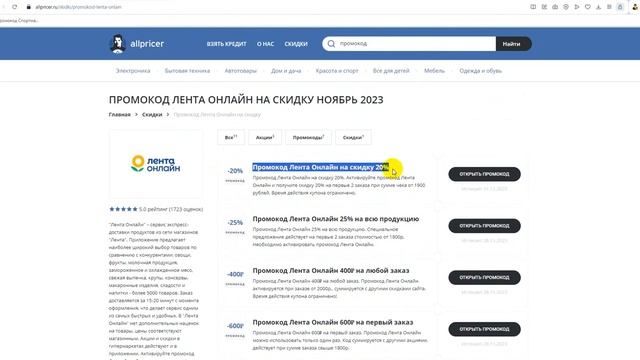Click ОТКРЫТЬ ПРОМОКОД for the -400₽ offer
The height and width of the screenshot is (360, 640).
click(x=484, y=278)
